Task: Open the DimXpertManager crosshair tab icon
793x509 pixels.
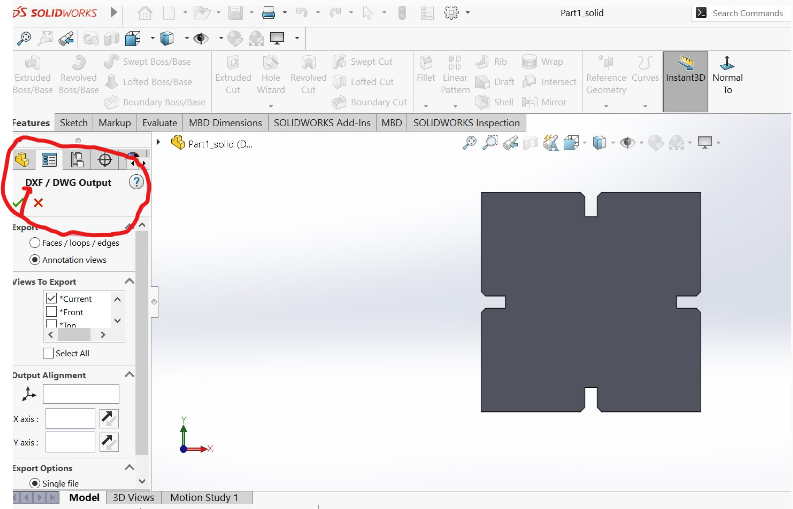Action: (105, 160)
